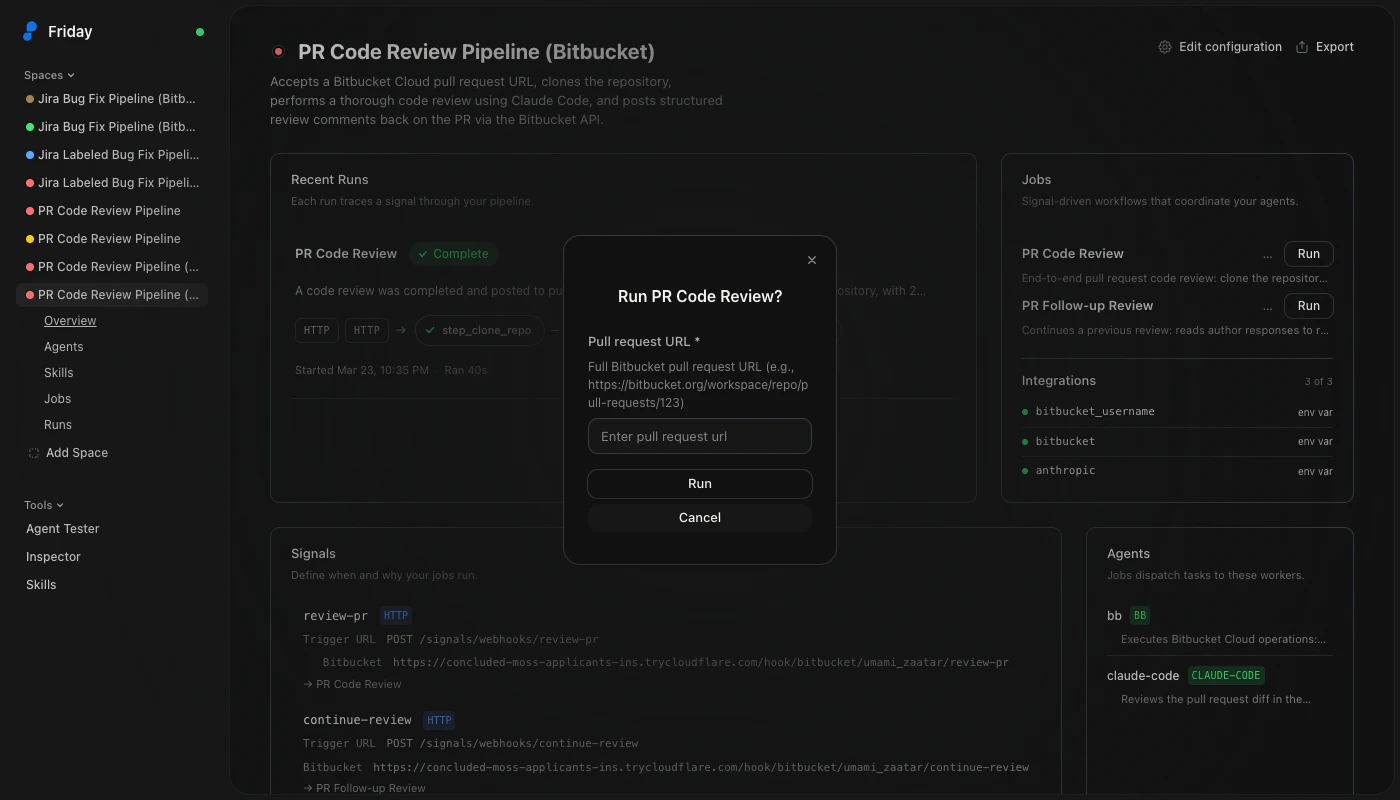Image resolution: width=1400 pixels, height=800 pixels.
Task: Open the Inspector tool
Action: pyautogui.click(x=53, y=557)
